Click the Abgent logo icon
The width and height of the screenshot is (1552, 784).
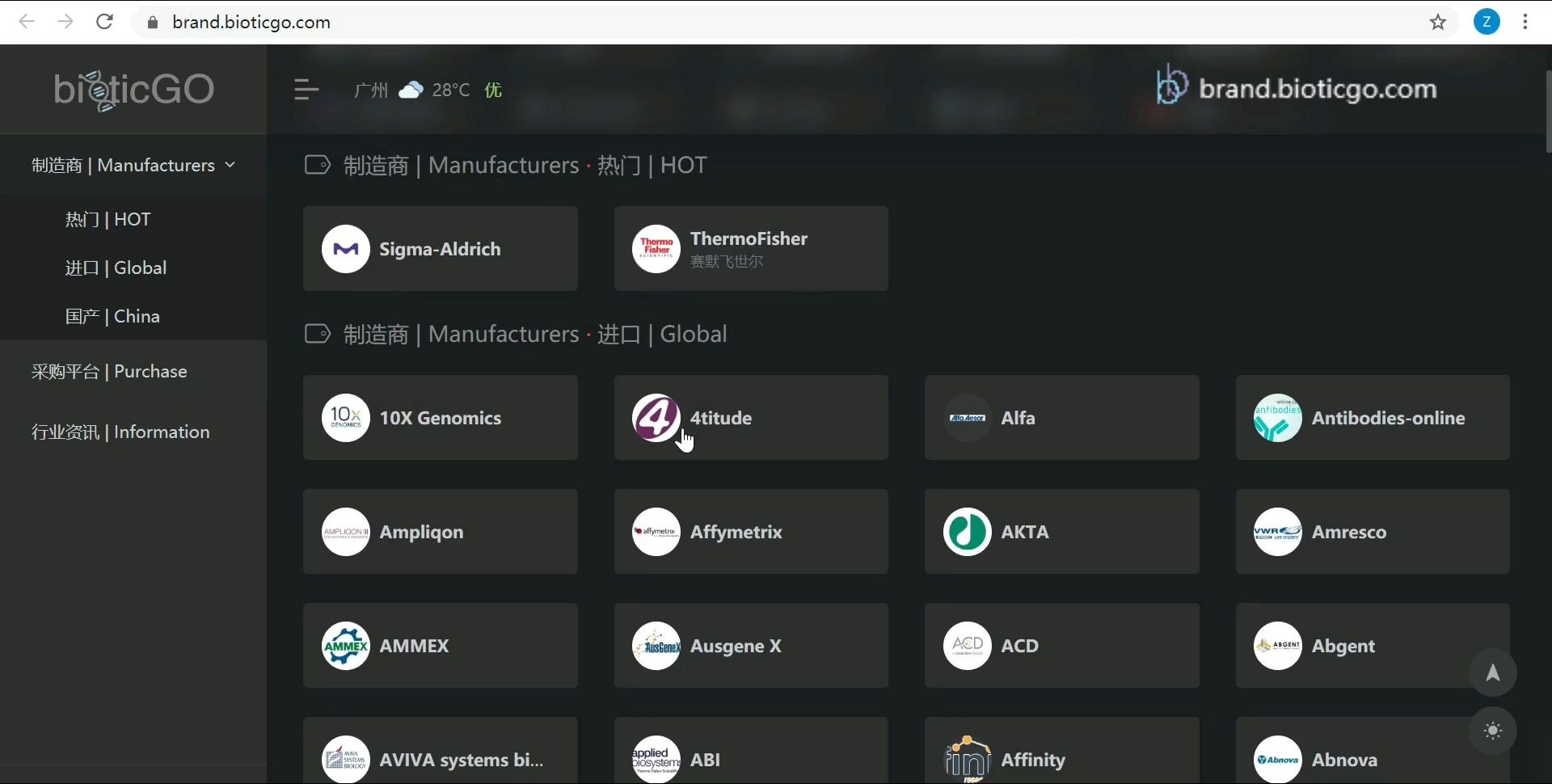[x=1278, y=646]
